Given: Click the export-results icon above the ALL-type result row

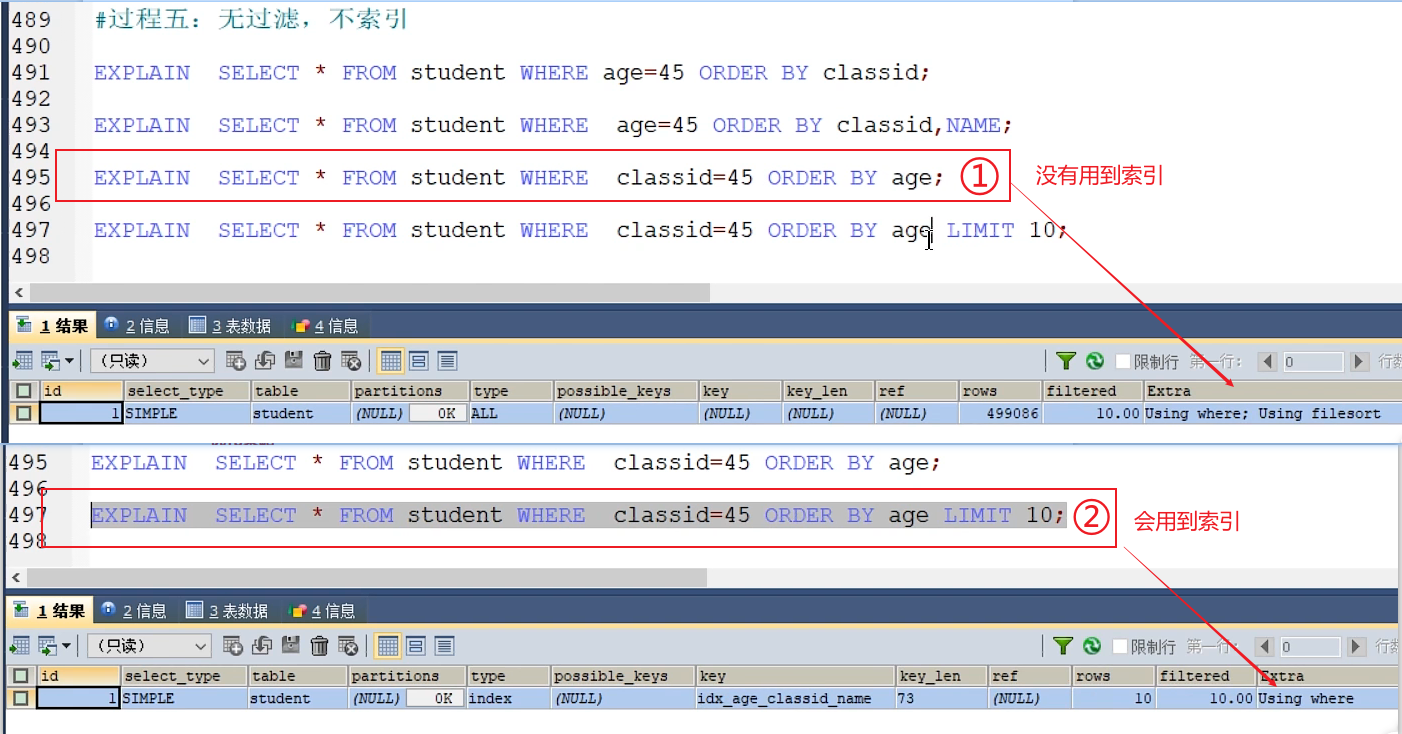Looking at the screenshot, I should coord(22,361).
